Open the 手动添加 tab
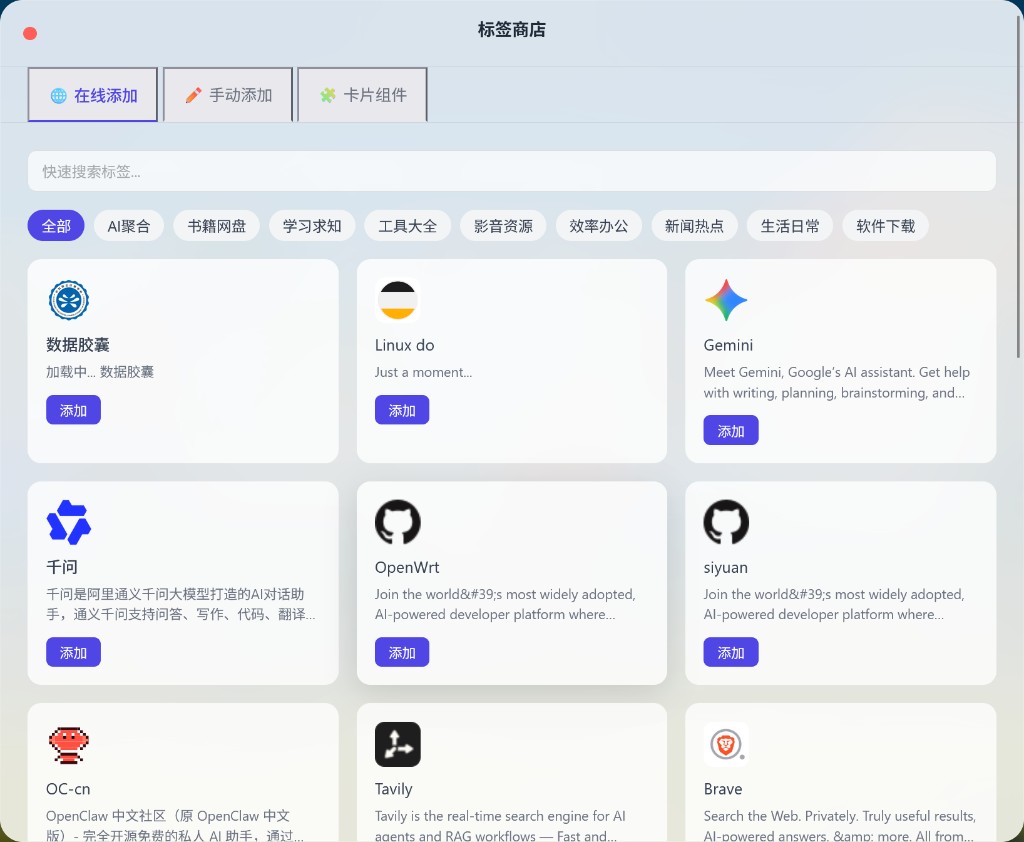This screenshot has width=1024, height=842. [x=228, y=95]
